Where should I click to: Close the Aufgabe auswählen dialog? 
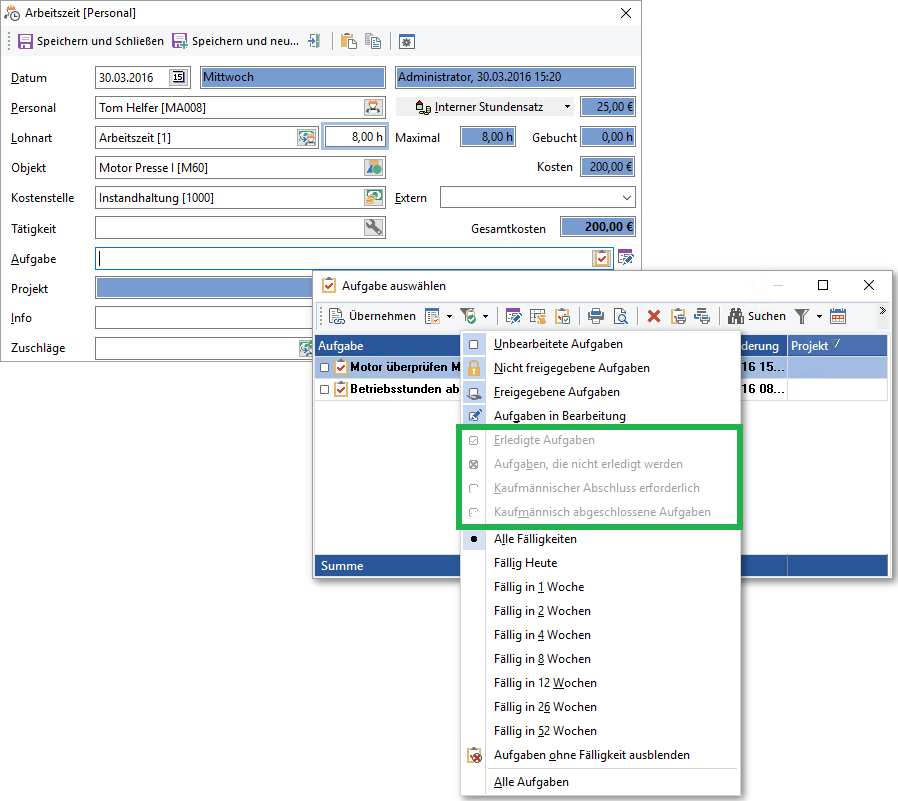pos(869,285)
